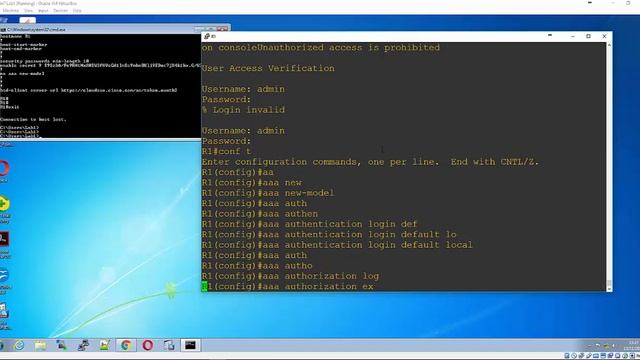Viewport: 640px width, 360px height.
Task: Open the VirtualBox Help menu
Action: click(77, 10)
